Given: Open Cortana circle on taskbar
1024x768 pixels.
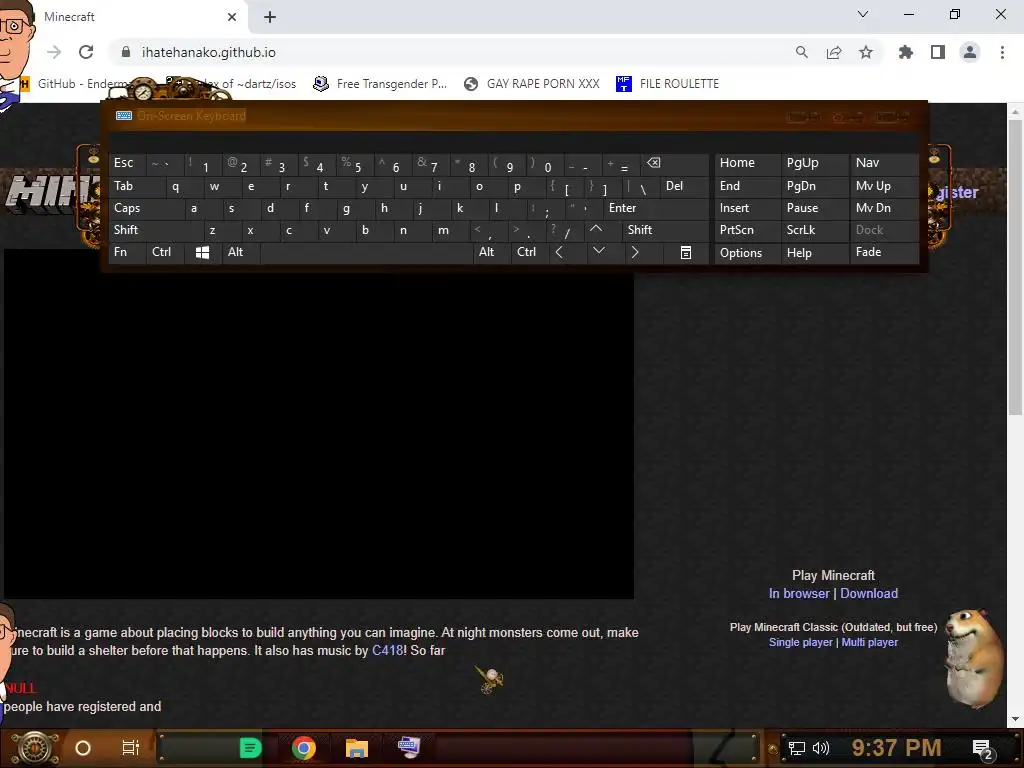Looking at the screenshot, I should [x=83, y=748].
